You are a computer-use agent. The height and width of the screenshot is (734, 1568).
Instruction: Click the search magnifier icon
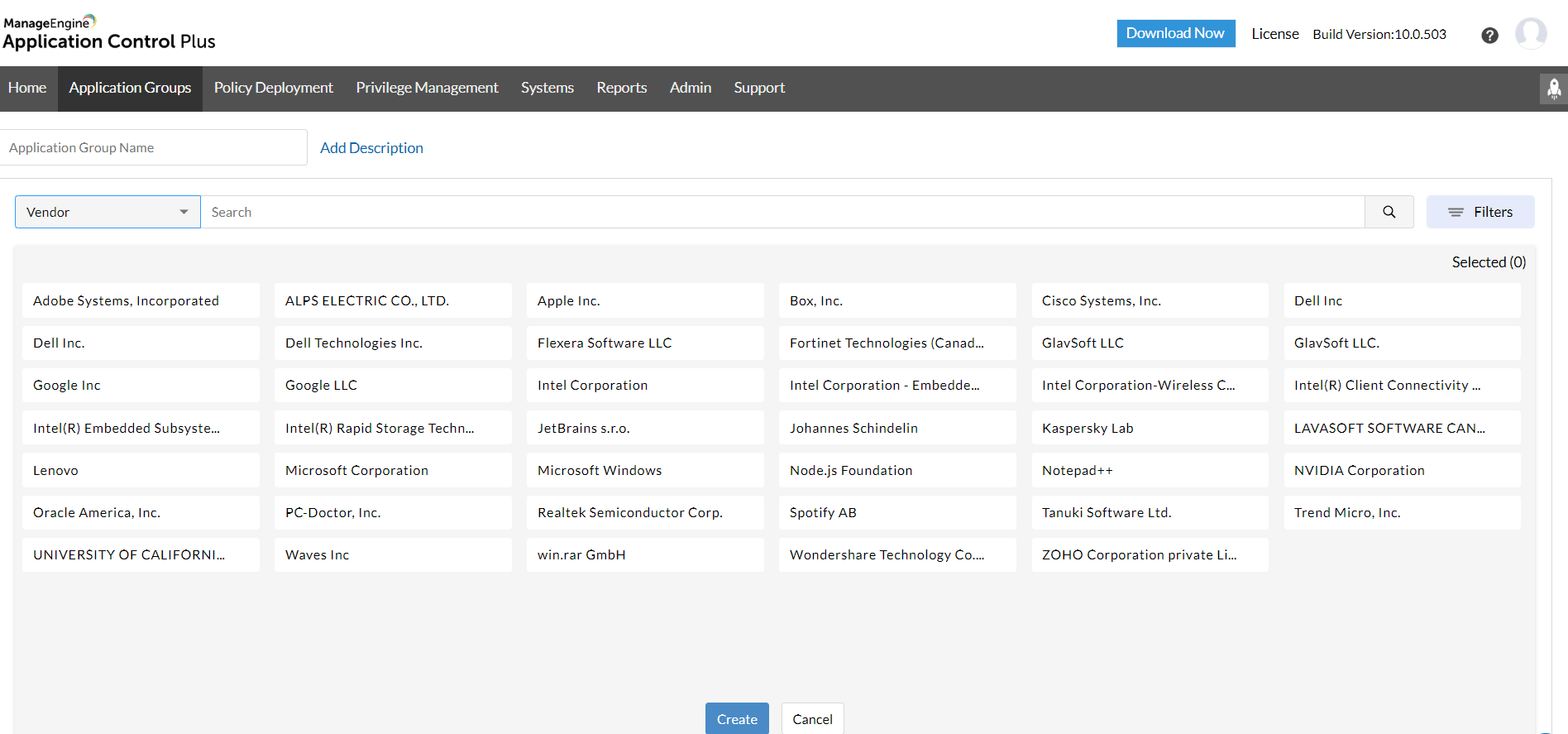tap(1389, 212)
